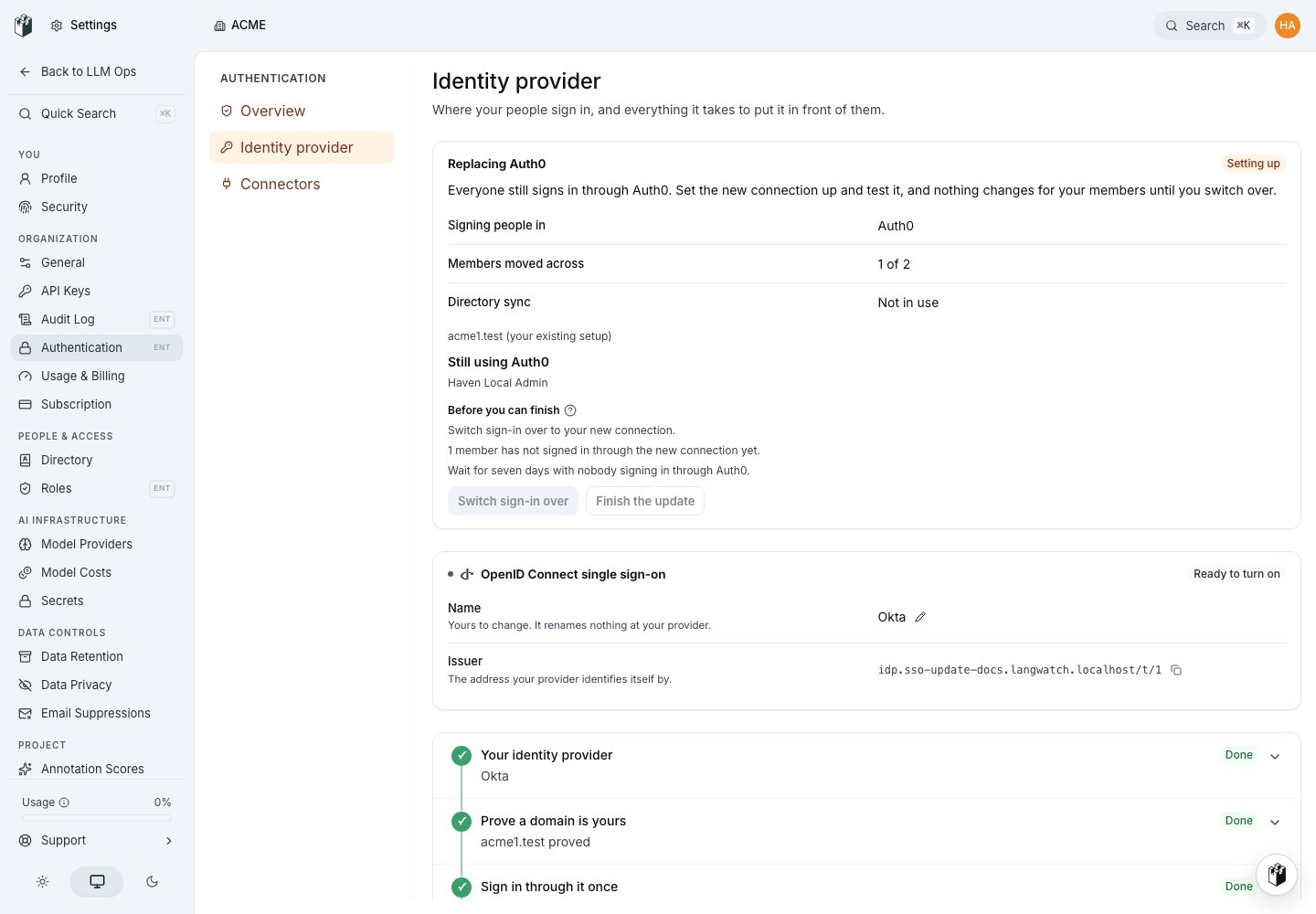Open the Search box in header

click(x=1209, y=26)
